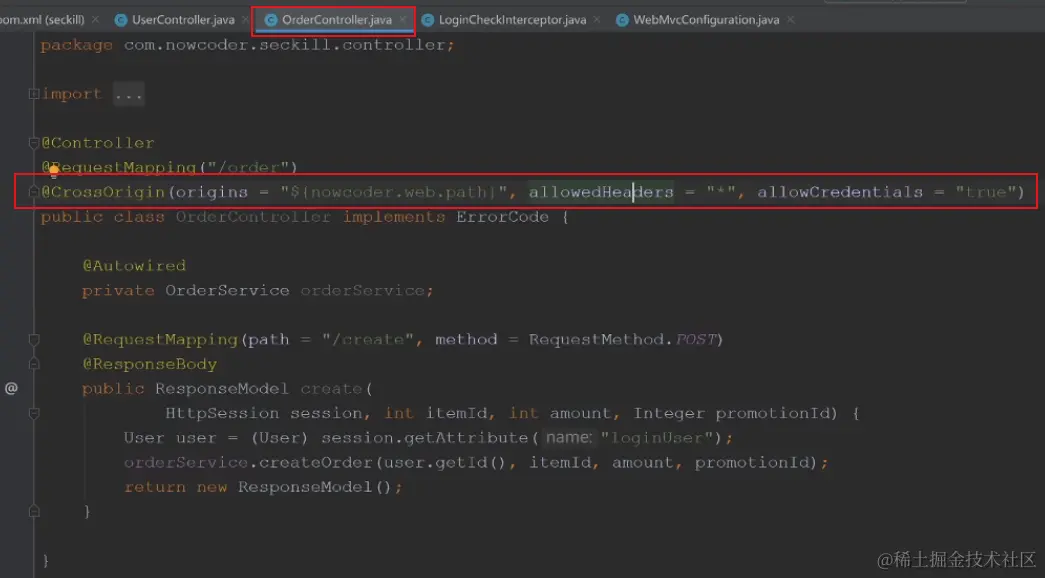This screenshot has width=1045, height=578.
Task: Click the Integer promotionId parameter
Action: 731,413
